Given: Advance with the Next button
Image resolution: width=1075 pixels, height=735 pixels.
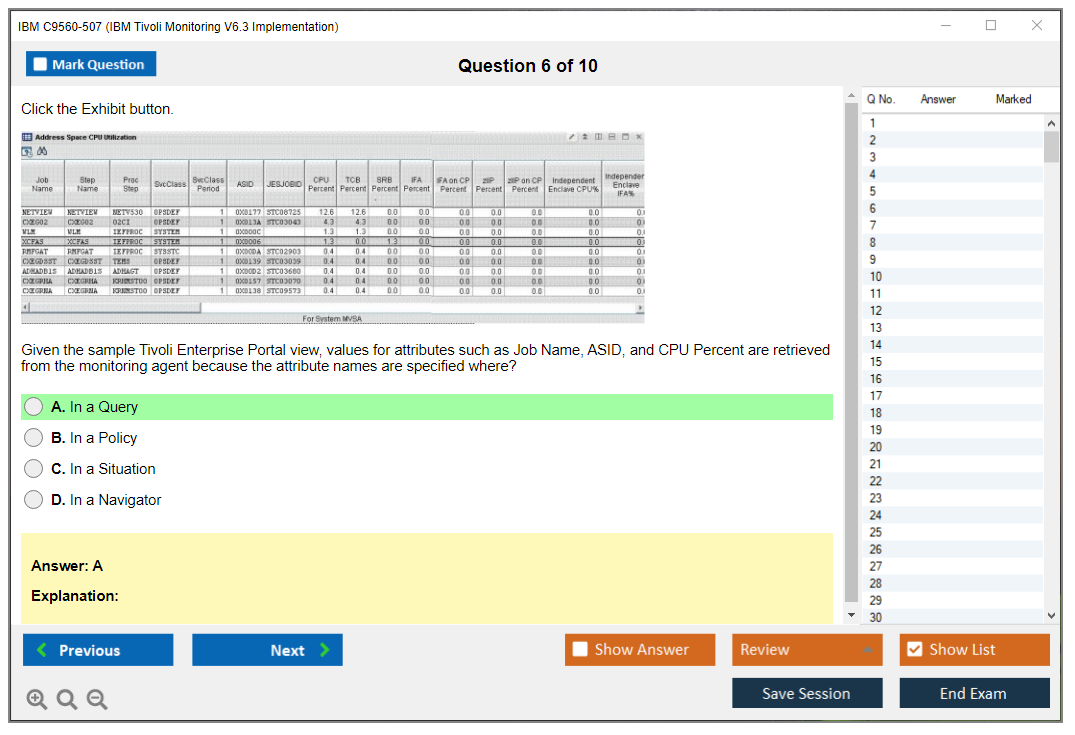Looking at the screenshot, I should tap(267, 650).
